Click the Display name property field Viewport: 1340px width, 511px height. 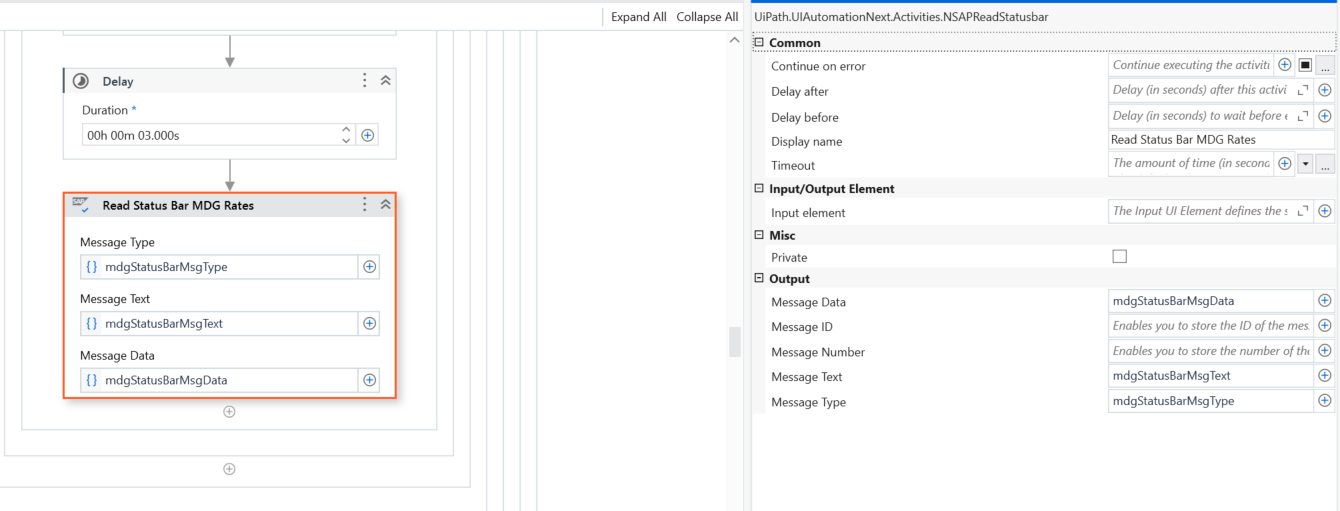click(x=1221, y=140)
